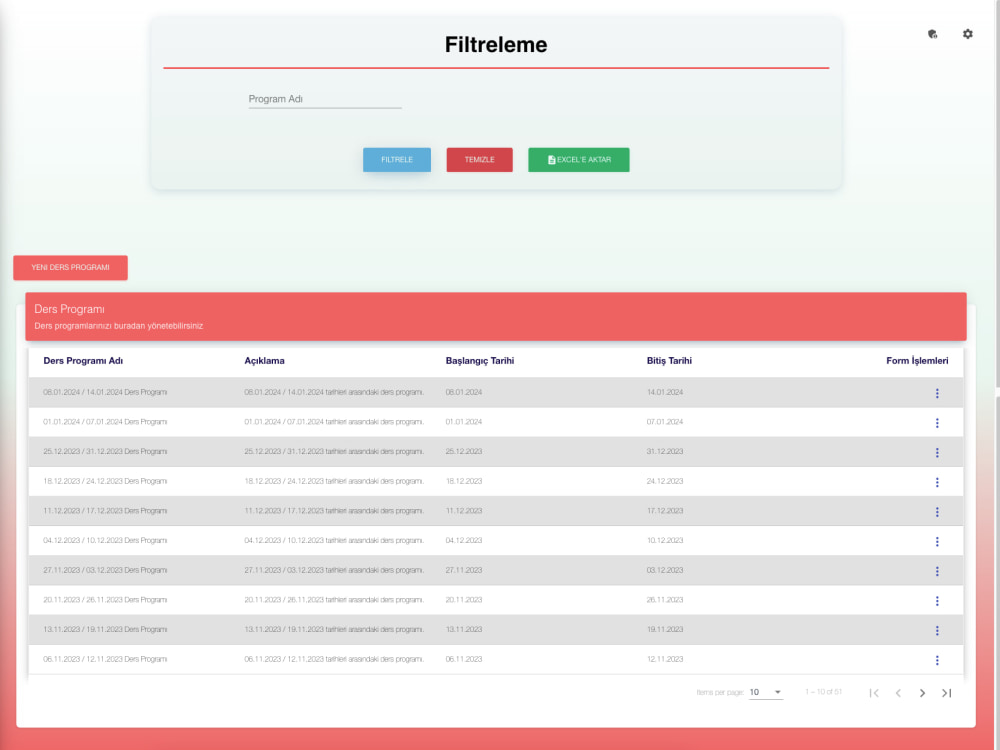This screenshot has width=1000, height=750.
Task: Create a new schedule with YENİ DERS PROGRAMI
Action: tap(70, 267)
